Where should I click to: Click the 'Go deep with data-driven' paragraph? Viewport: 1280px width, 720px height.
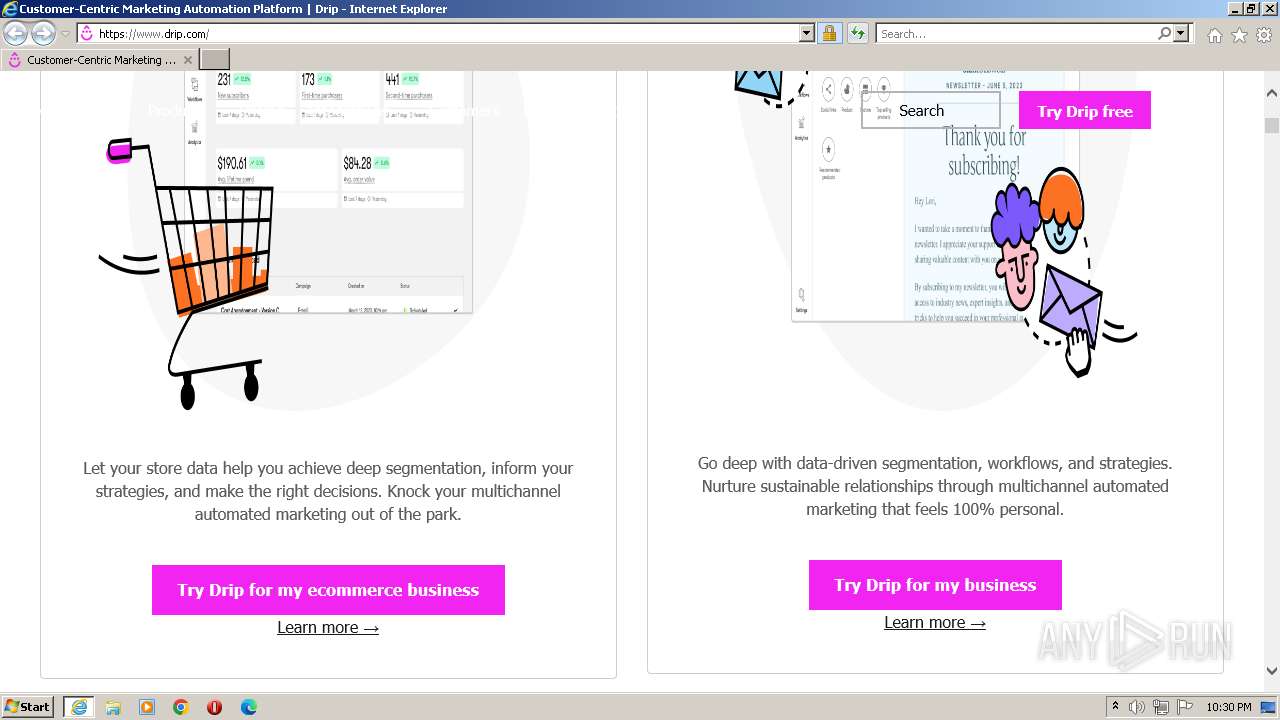(x=935, y=486)
